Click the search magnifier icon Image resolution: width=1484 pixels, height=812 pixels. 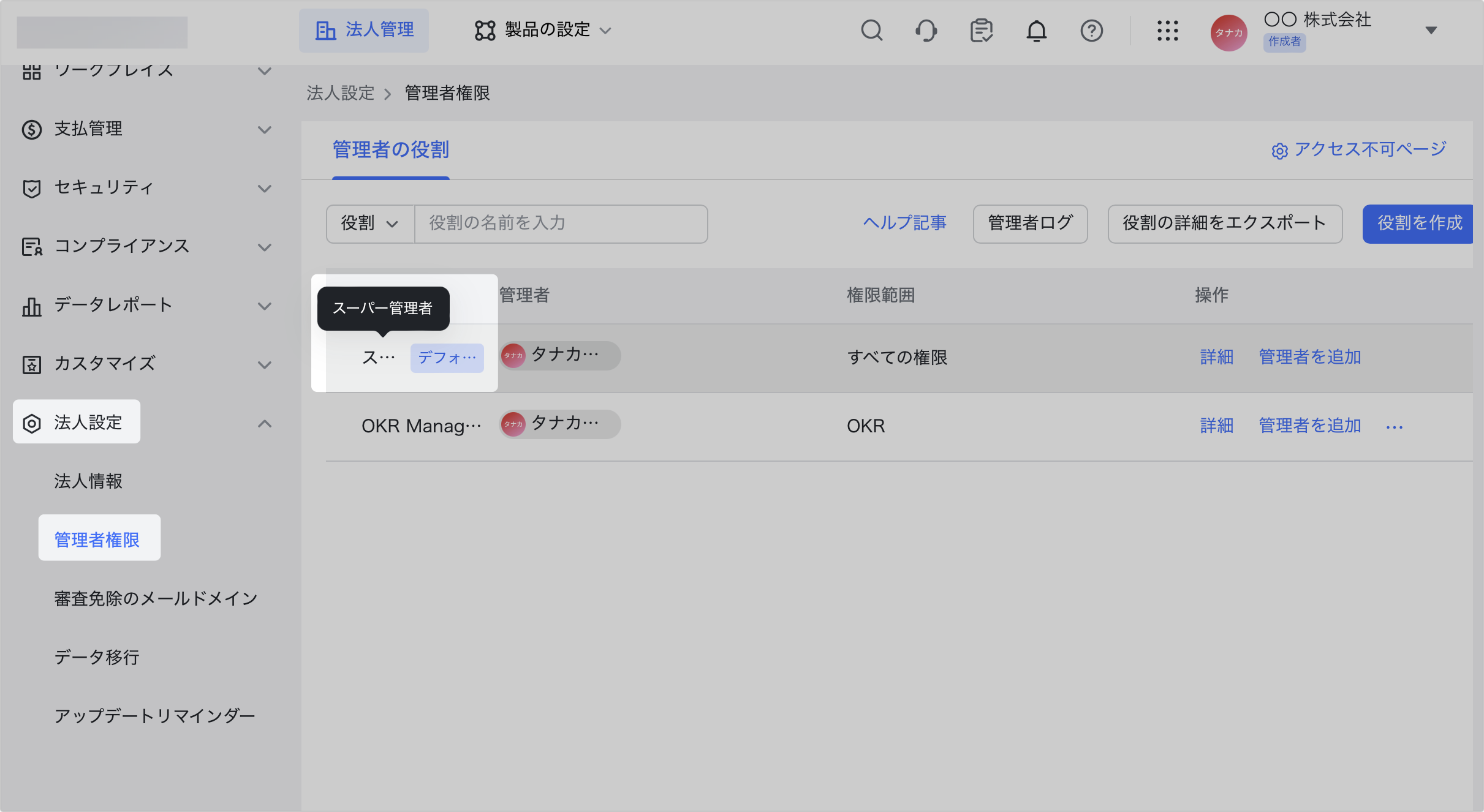pos(871,30)
